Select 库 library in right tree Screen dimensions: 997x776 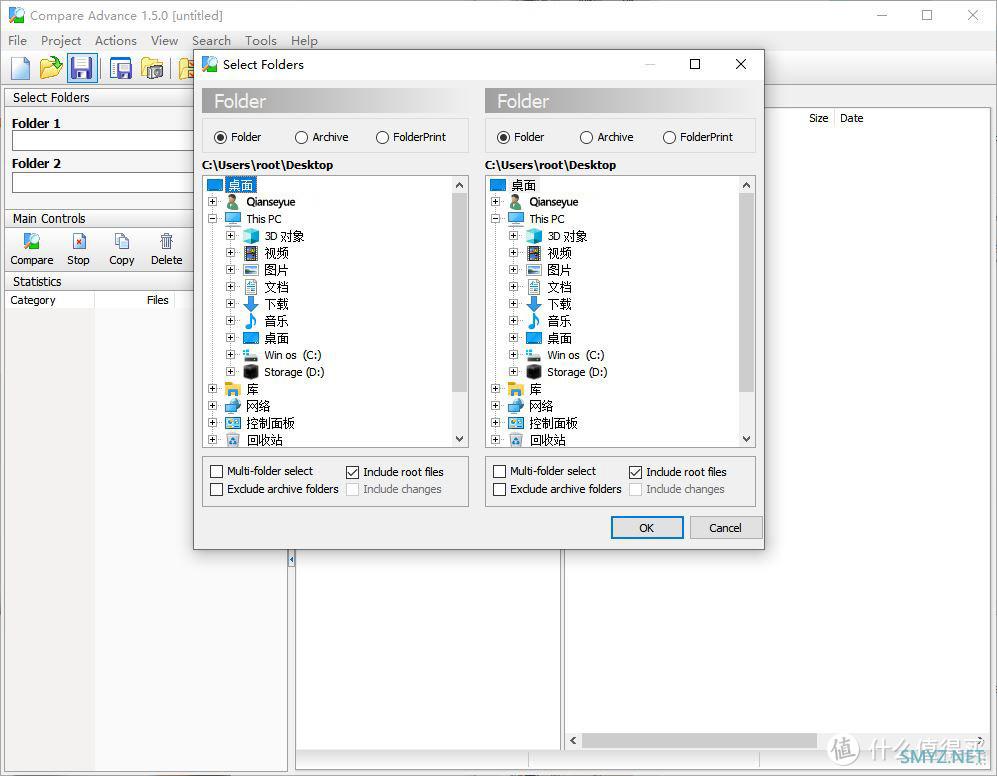click(535, 389)
